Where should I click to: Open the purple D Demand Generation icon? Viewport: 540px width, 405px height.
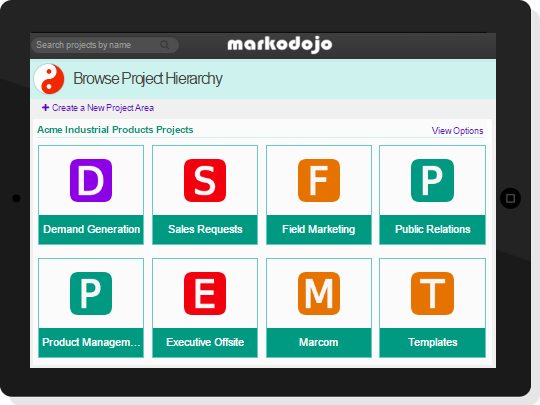click(91, 180)
